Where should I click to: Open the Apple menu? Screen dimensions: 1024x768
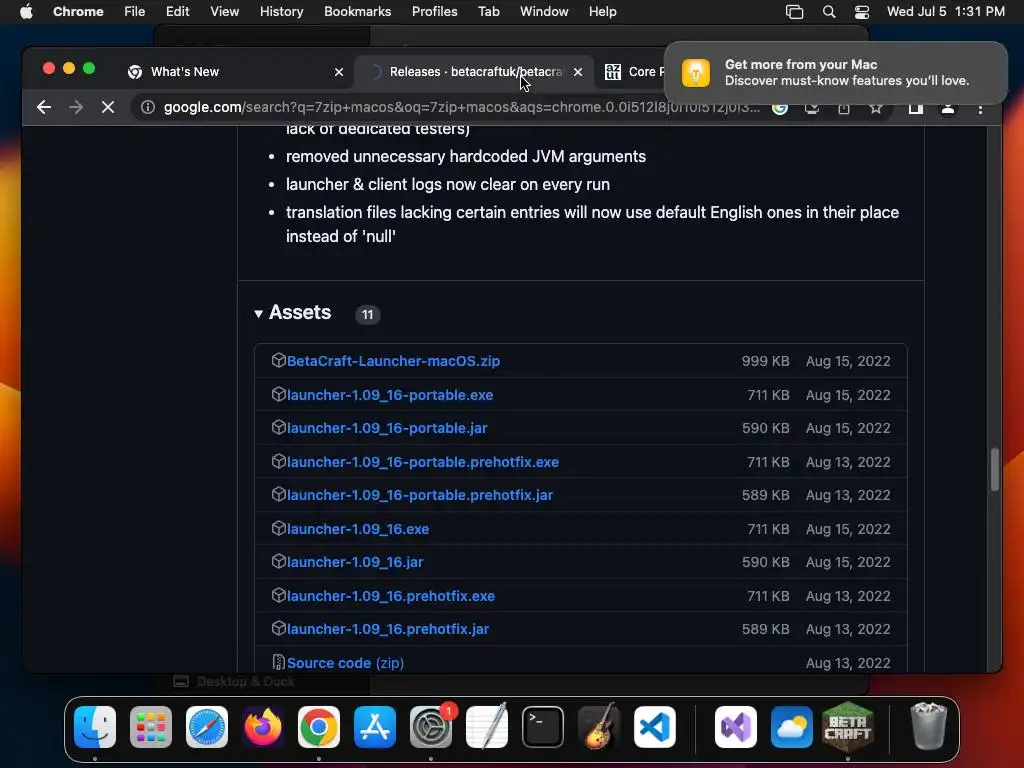point(26,12)
